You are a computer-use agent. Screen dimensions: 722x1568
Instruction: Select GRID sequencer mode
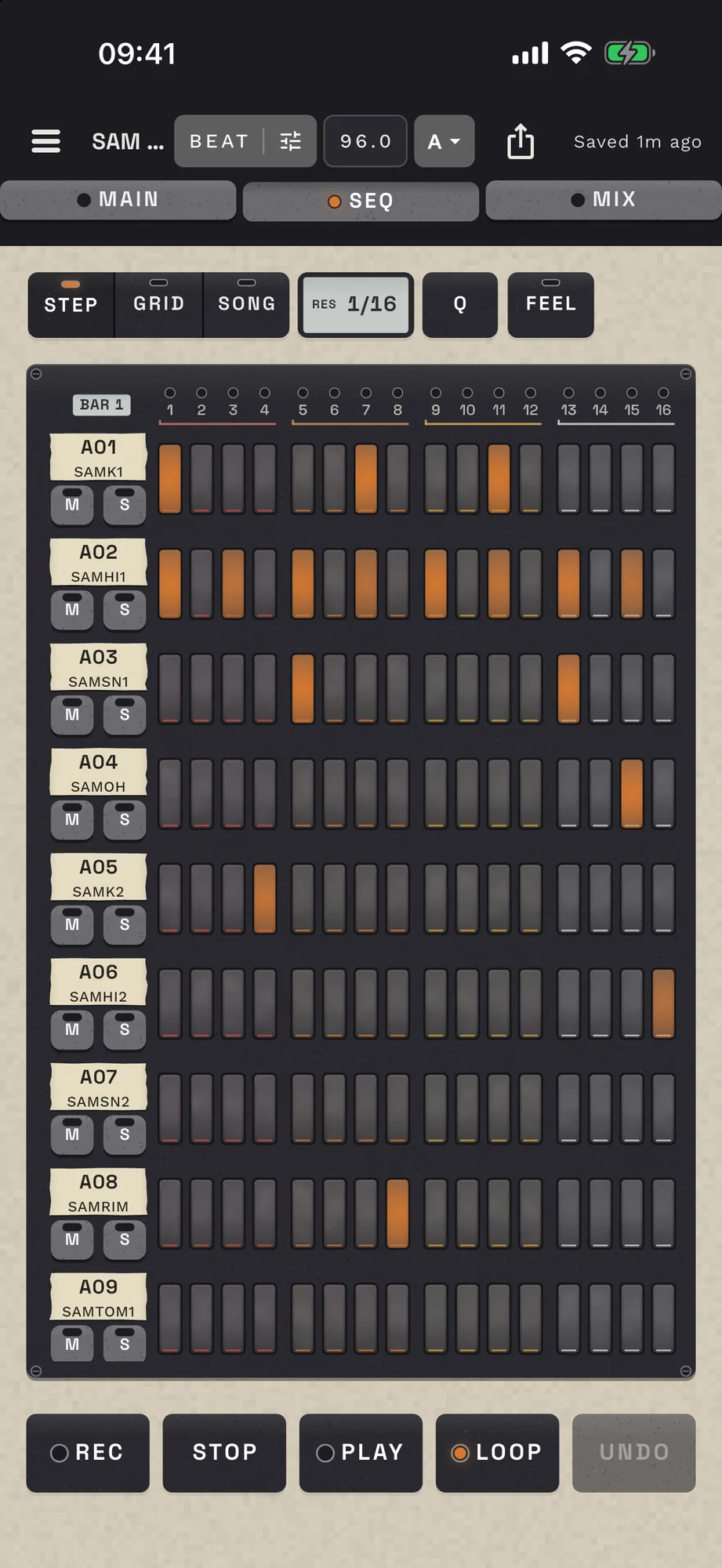(159, 305)
